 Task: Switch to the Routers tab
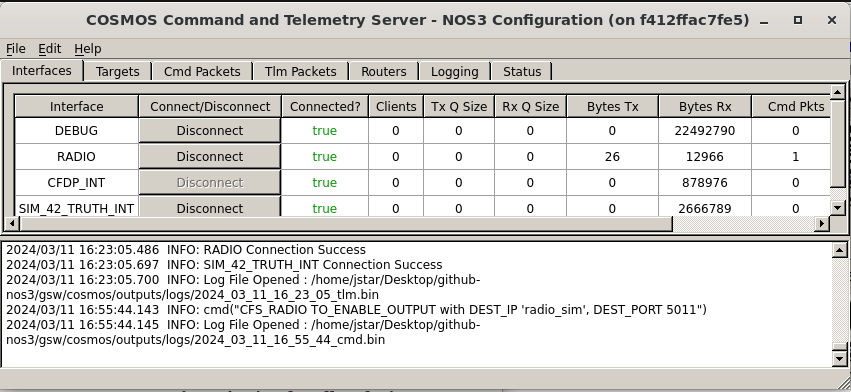[384, 72]
